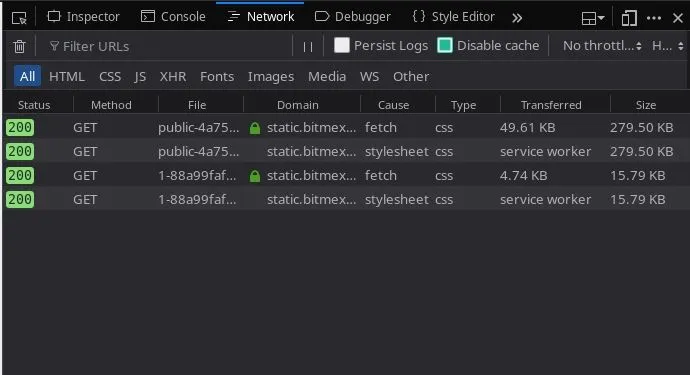Open the No throttling dropdown
690x375 pixels.
[602, 45]
